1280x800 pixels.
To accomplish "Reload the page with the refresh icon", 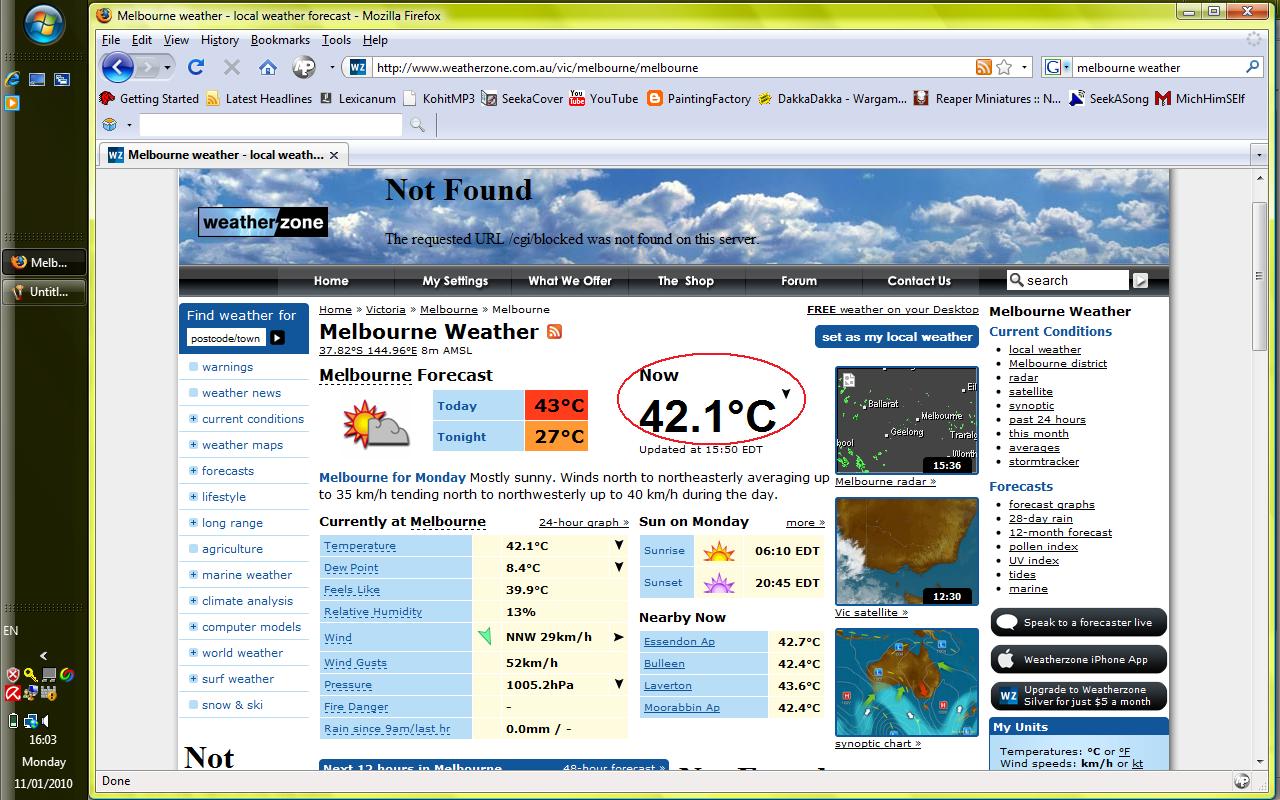I will pyautogui.click(x=196, y=68).
